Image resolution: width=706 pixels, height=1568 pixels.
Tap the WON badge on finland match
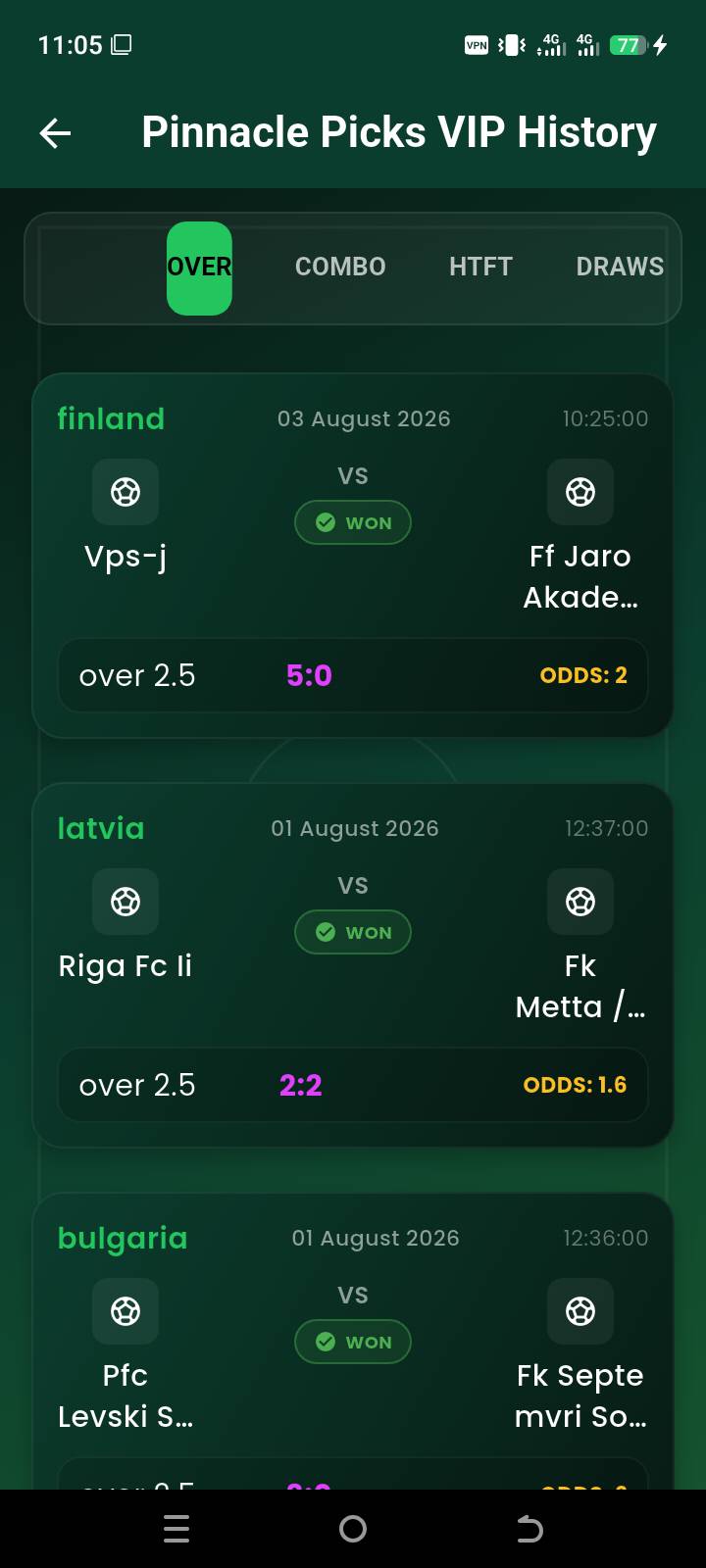353,522
